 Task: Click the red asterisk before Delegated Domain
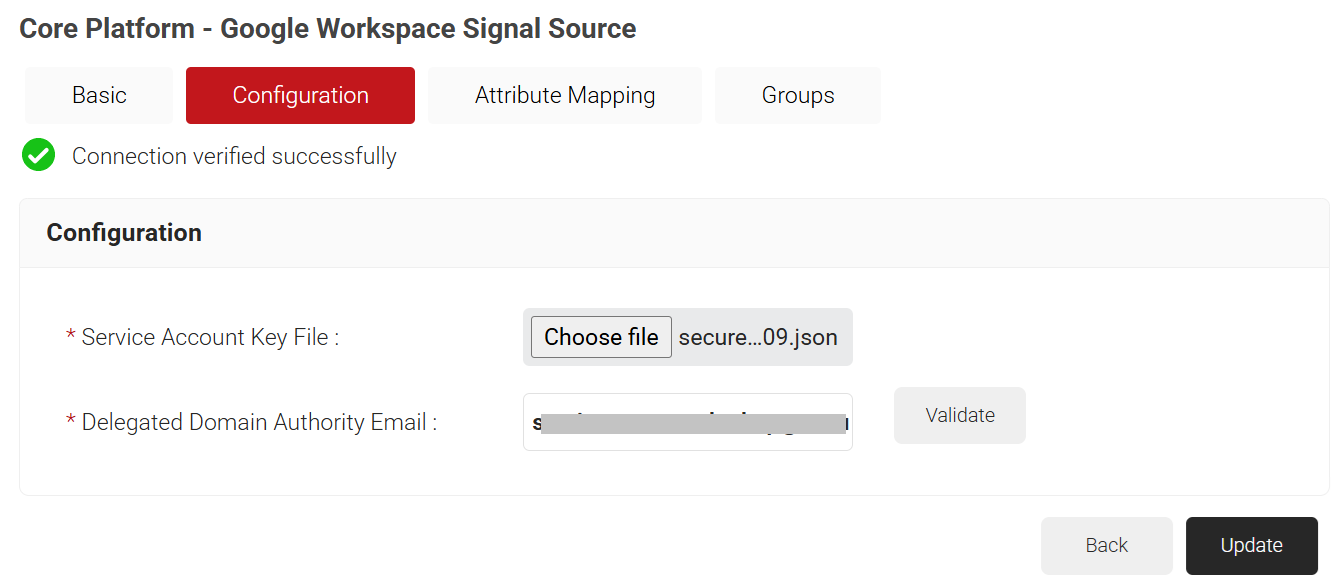pyautogui.click(x=71, y=423)
